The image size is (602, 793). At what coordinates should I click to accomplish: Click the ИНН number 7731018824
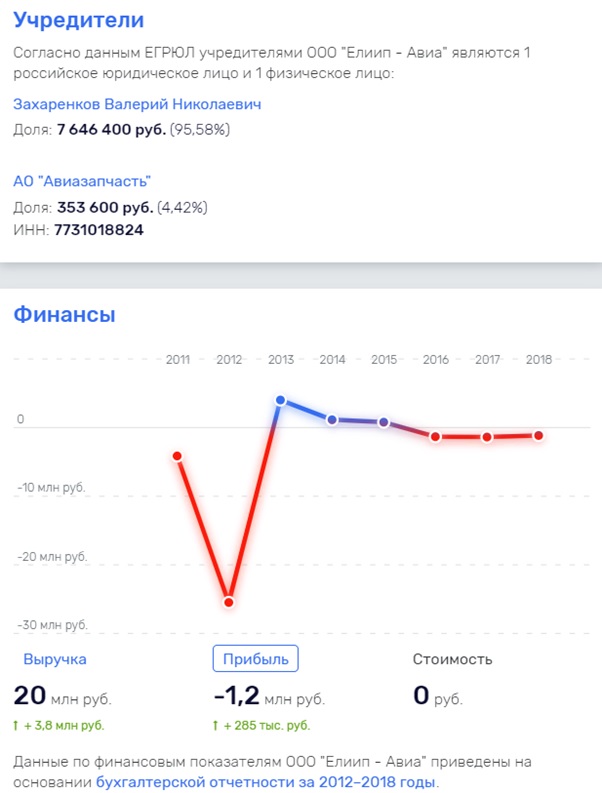[x=99, y=230]
